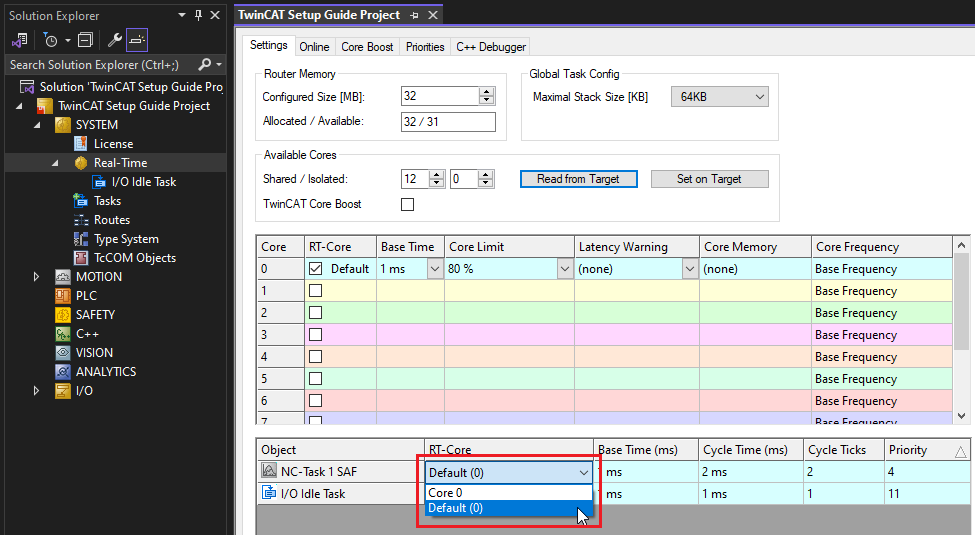The height and width of the screenshot is (535, 975).
Task: Click the Set on Target button
Action: (709, 179)
